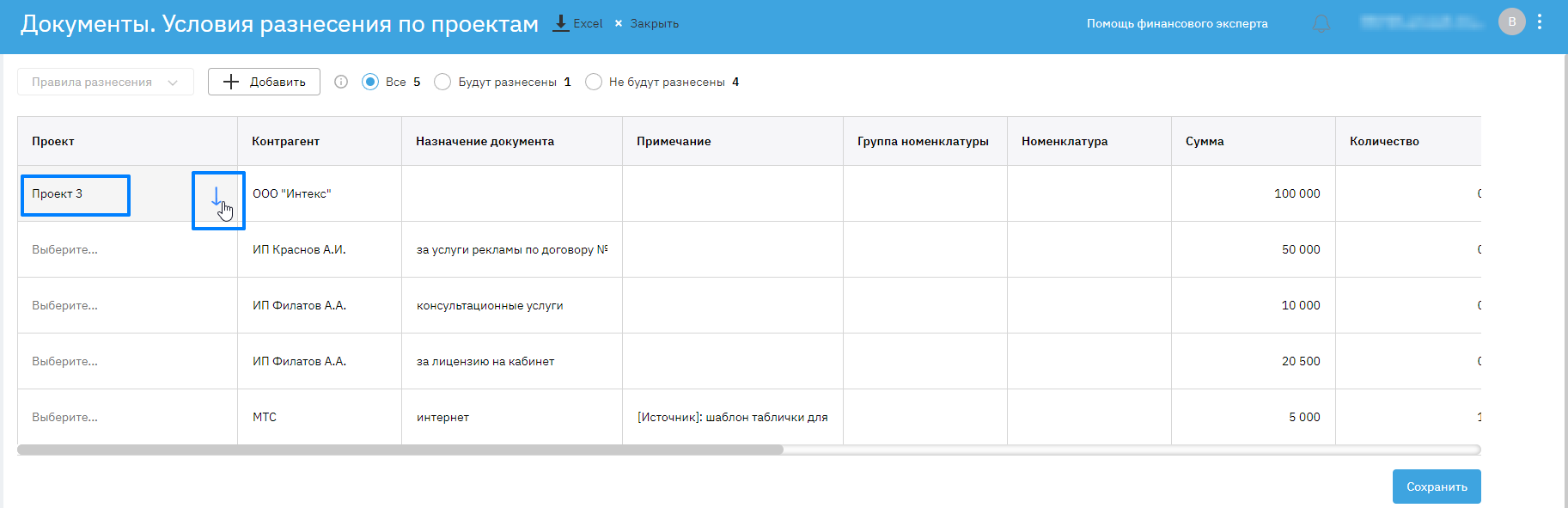
Task: Click the Сохранить button
Action: tap(1436, 487)
